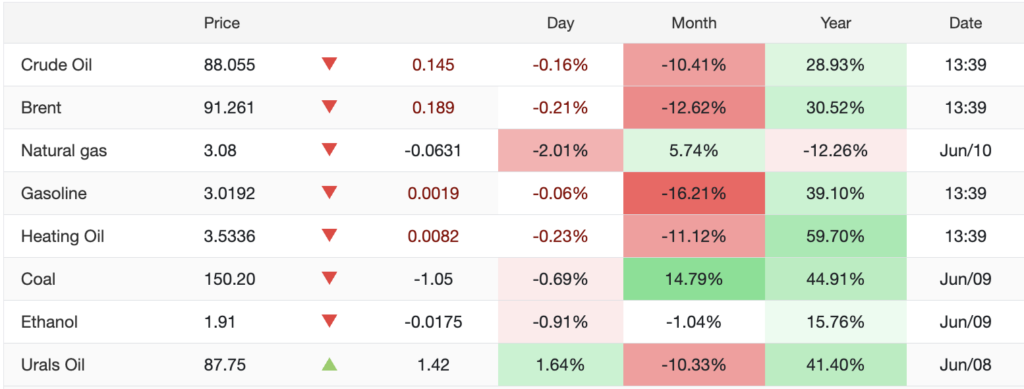The image size is (1024, 389).
Task: Select Gasoline price 3.0192
Action: 229,193
